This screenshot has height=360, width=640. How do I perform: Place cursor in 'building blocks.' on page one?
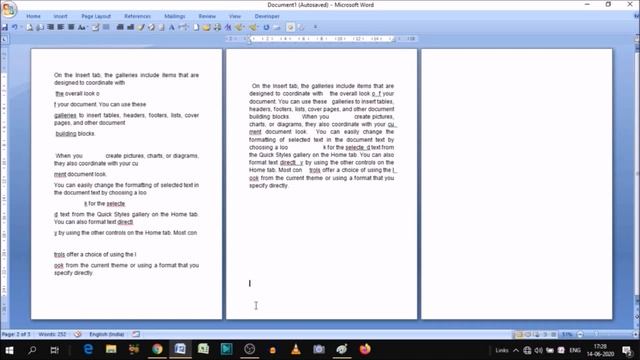point(76,134)
